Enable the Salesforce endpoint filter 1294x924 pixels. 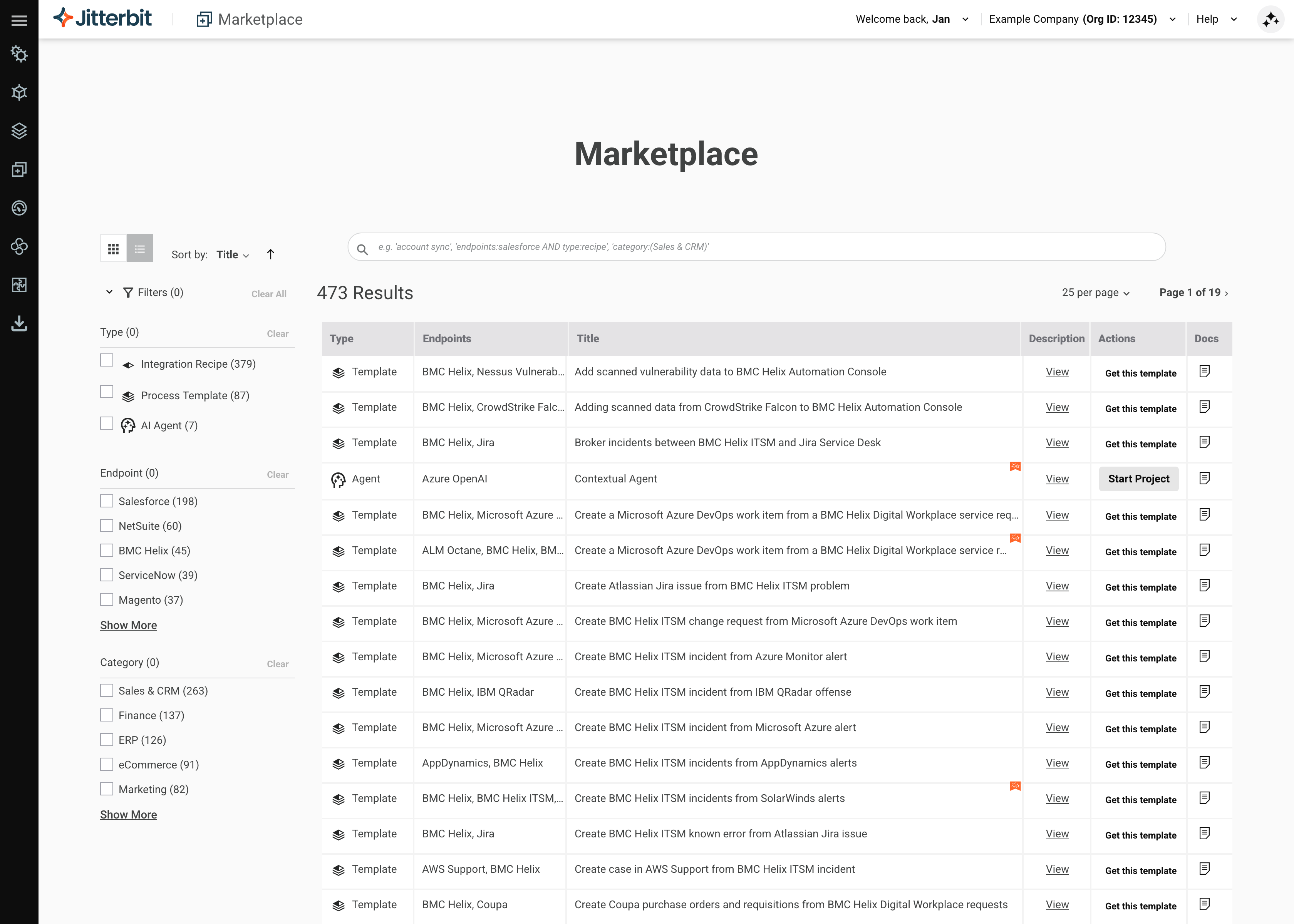[106, 500]
